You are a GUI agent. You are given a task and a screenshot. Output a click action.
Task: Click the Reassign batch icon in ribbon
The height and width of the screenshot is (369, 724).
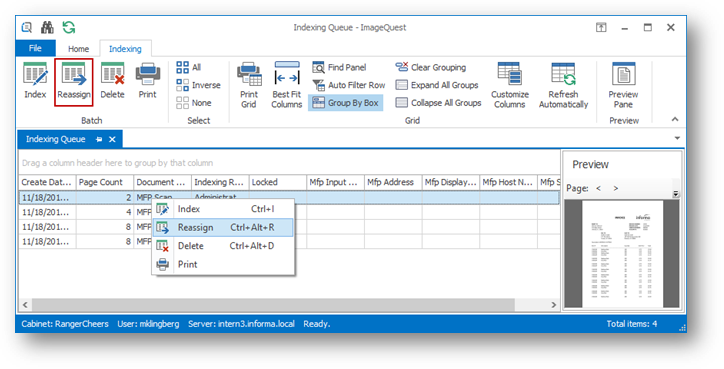click(74, 82)
